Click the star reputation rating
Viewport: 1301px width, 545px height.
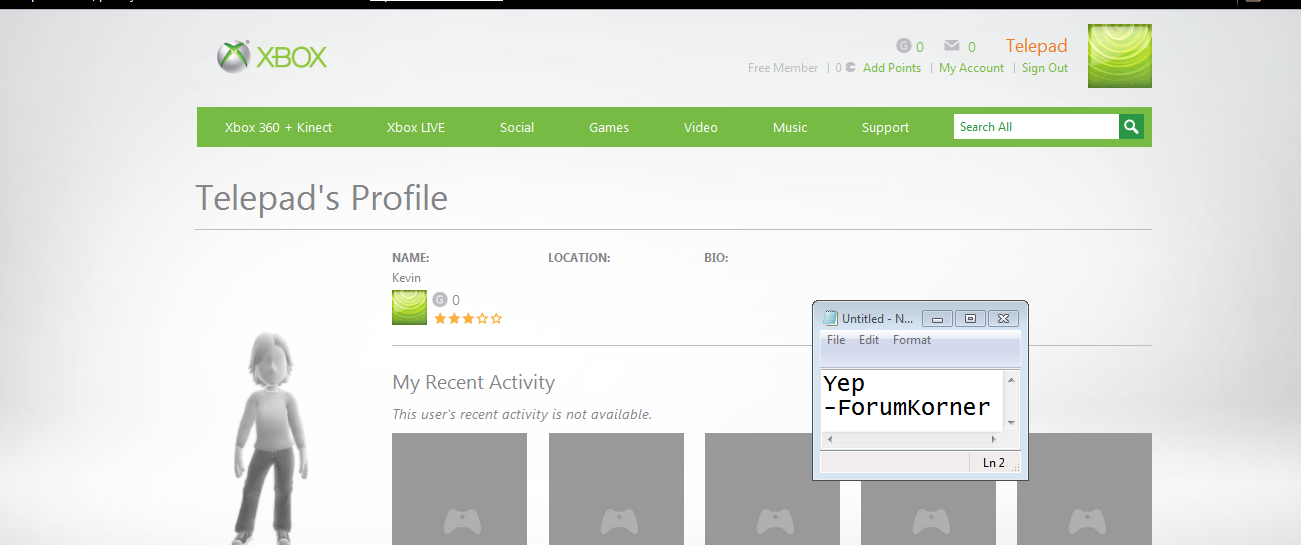click(468, 318)
